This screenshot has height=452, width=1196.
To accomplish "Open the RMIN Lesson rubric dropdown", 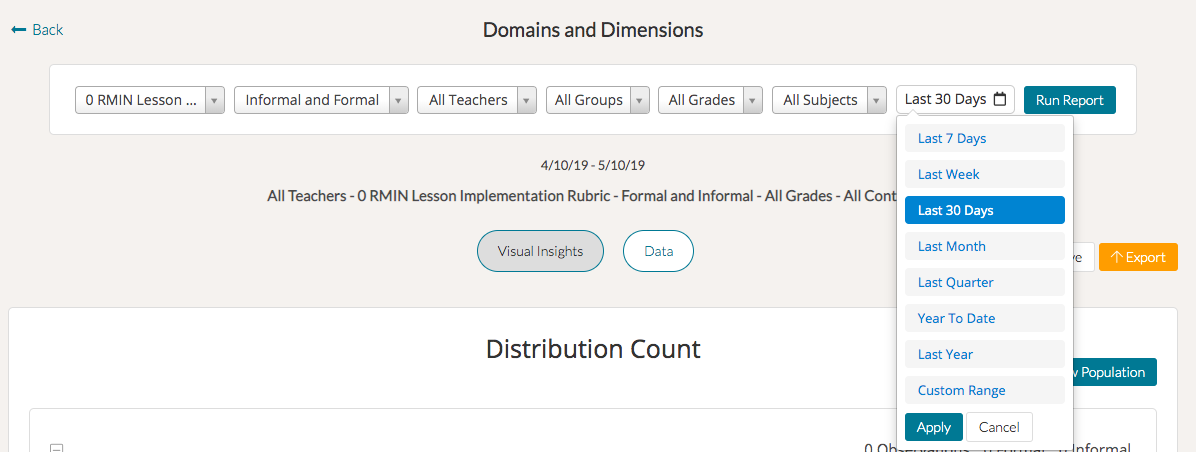I will coord(149,100).
